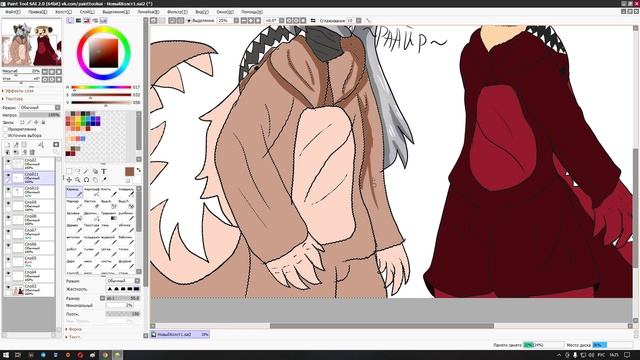Choose the Акварель (watercolor) brush
The image size is (640, 360).
point(126,192)
